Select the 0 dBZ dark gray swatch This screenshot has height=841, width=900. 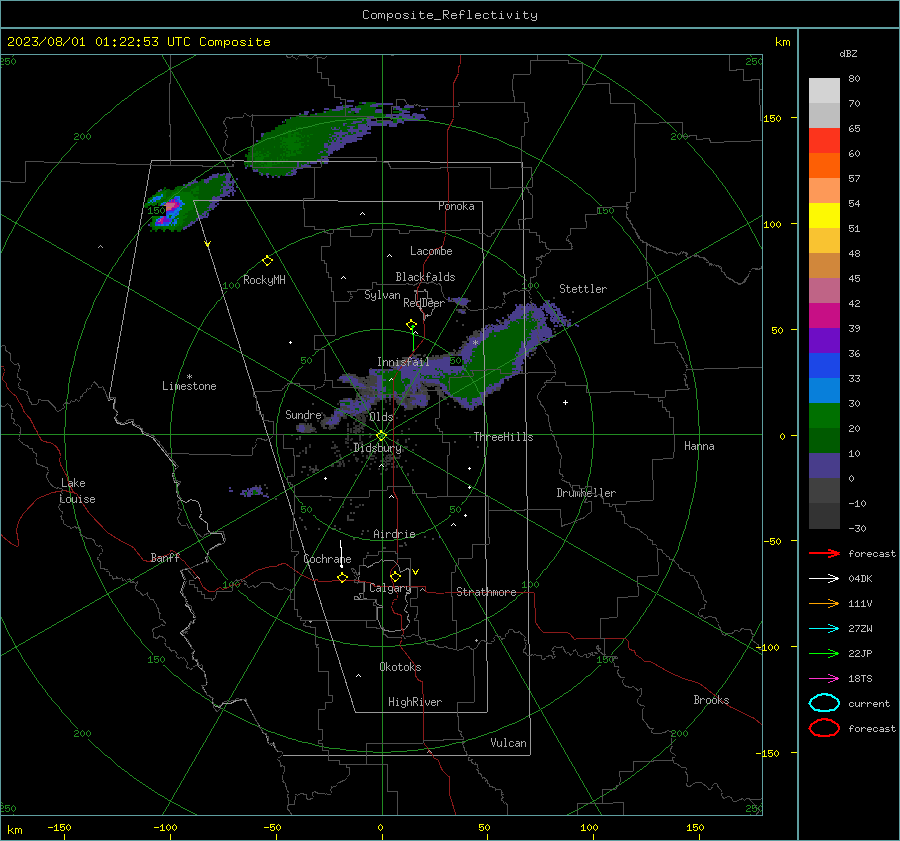pos(824,490)
